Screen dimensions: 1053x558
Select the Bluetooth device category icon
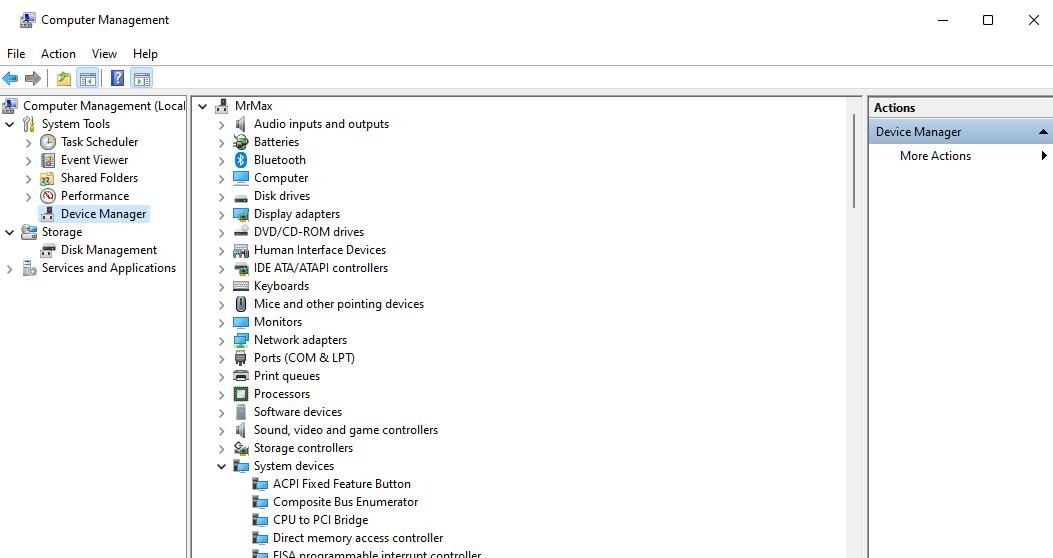click(x=240, y=160)
